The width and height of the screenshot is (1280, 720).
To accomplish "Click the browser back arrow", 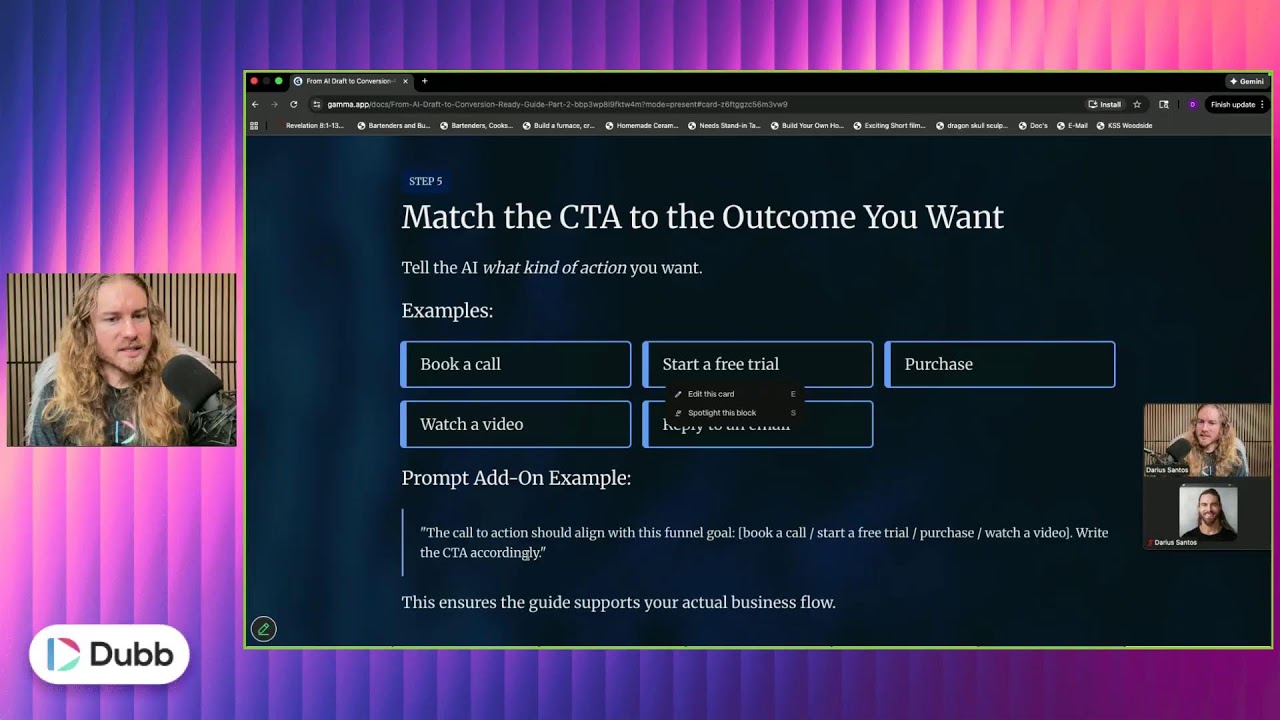I will tap(255, 104).
